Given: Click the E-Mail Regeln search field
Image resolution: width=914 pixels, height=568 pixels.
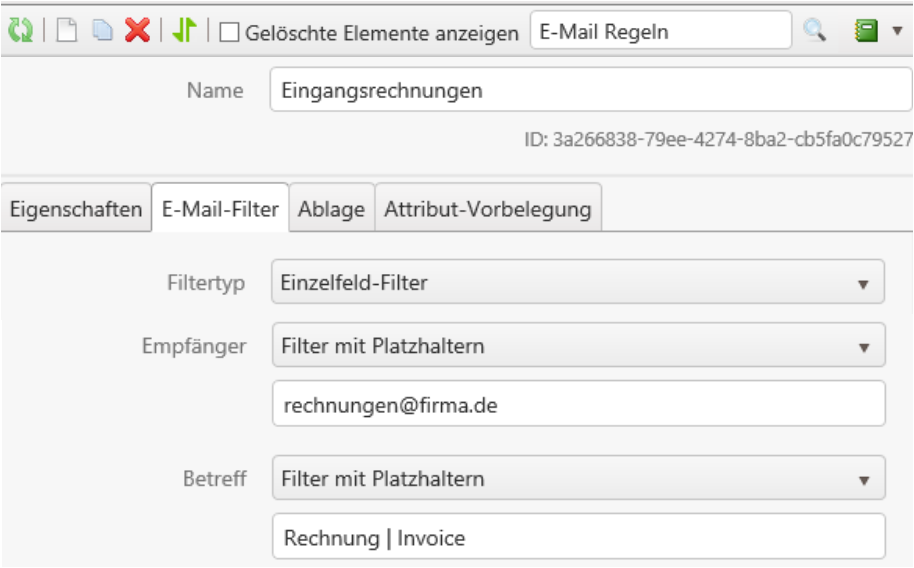Looking at the screenshot, I should [x=660, y=31].
